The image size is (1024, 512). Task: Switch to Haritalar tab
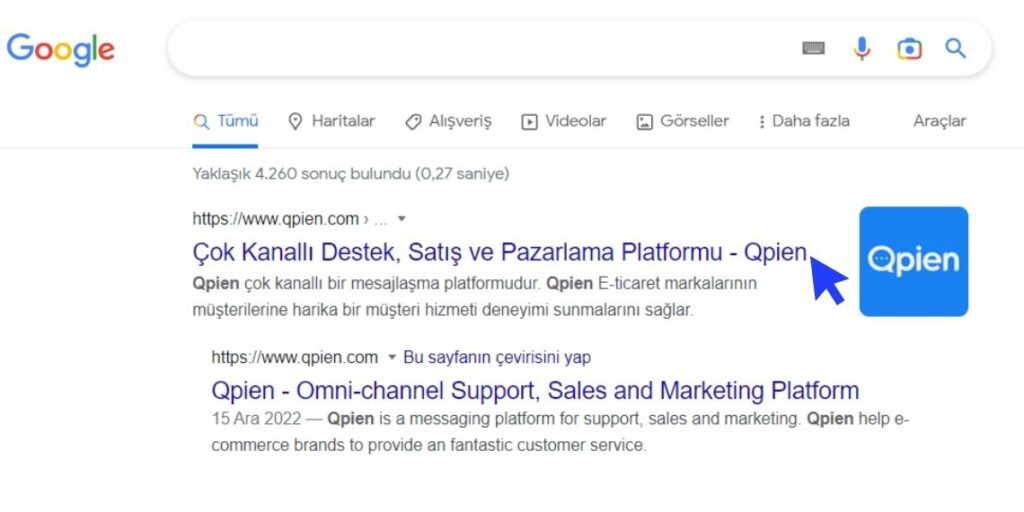[x=332, y=121]
